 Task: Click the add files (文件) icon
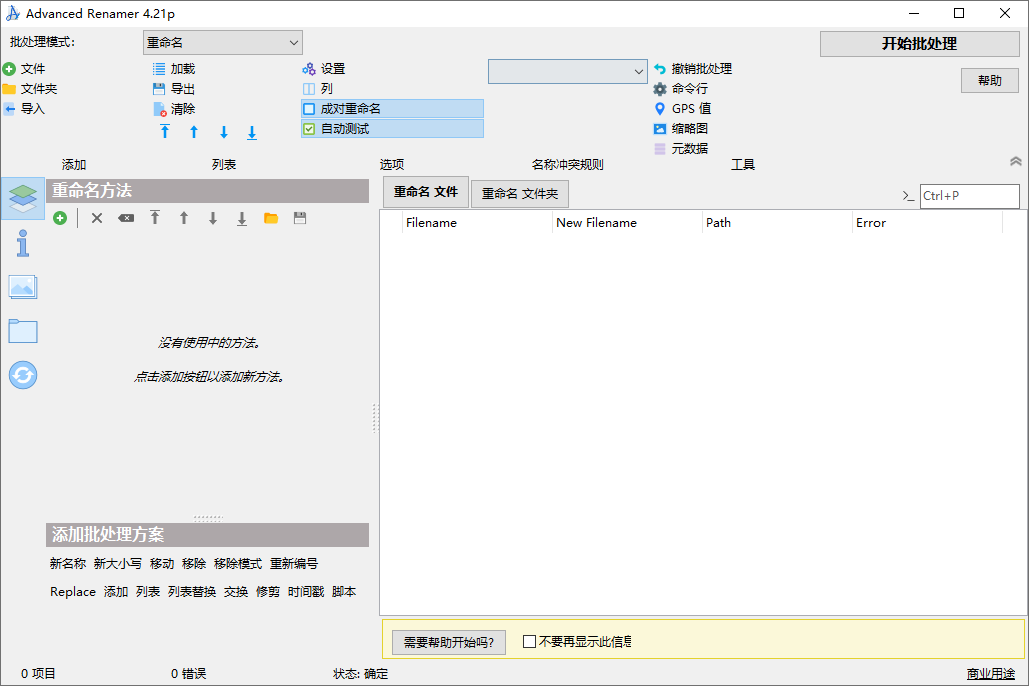click(9, 69)
